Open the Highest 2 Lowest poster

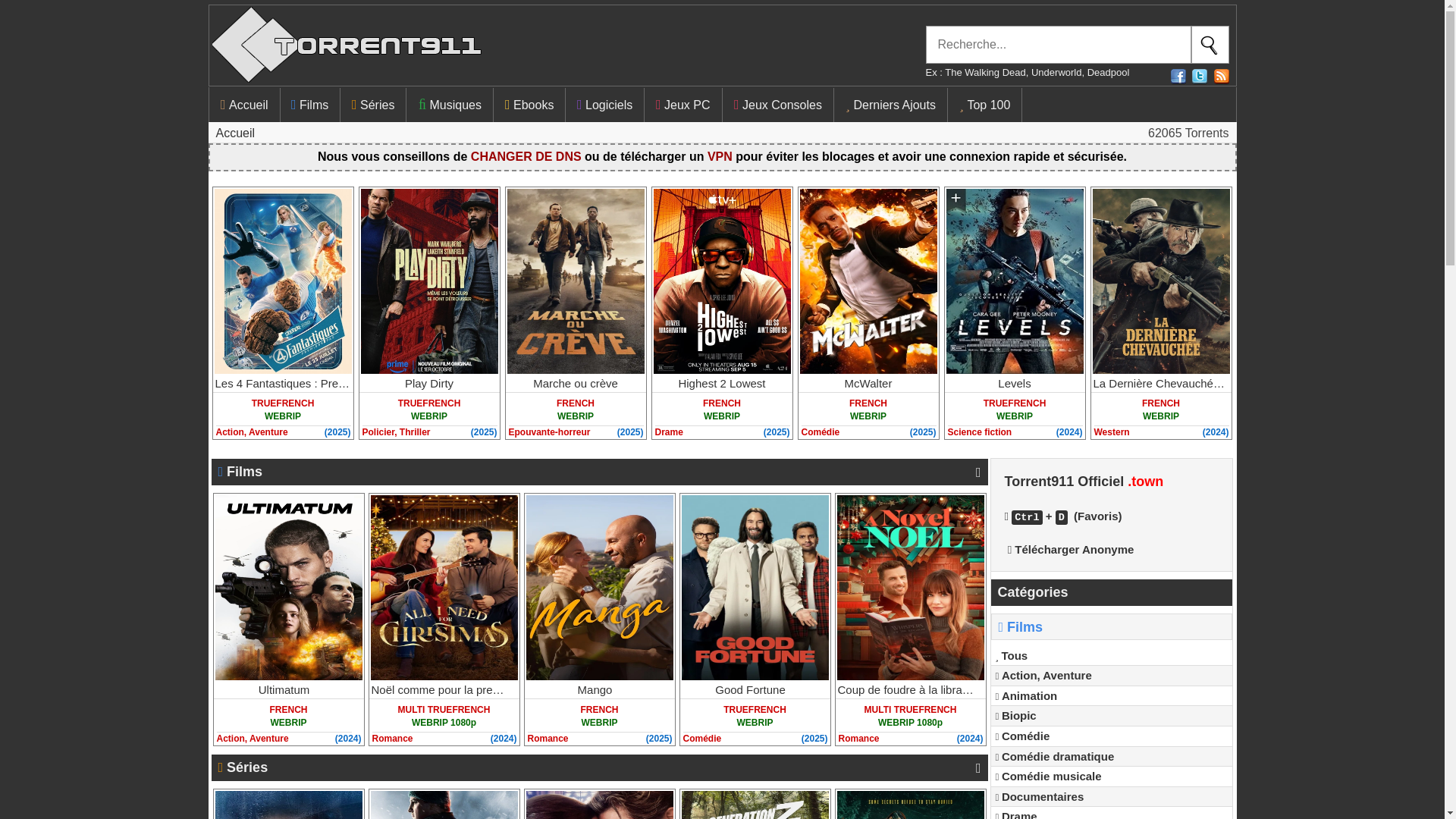pyautogui.click(x=722, y=281)
